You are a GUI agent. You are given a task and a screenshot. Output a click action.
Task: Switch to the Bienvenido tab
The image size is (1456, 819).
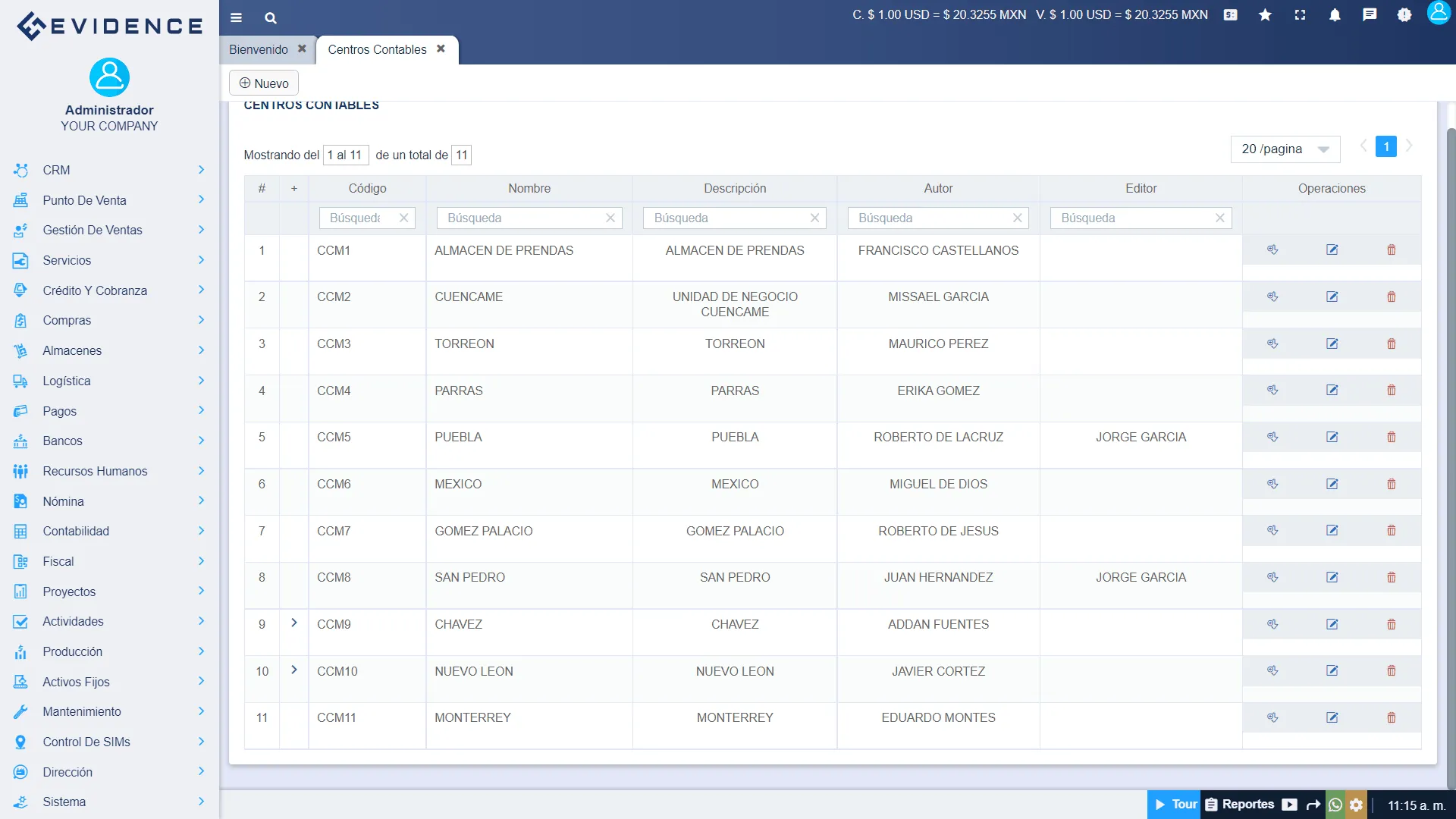[x=259, y=49]
